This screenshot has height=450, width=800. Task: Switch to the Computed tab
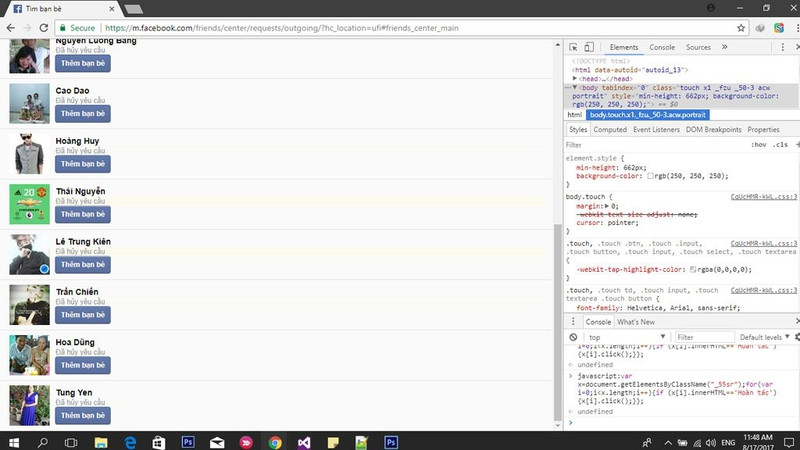coord(609,130)
